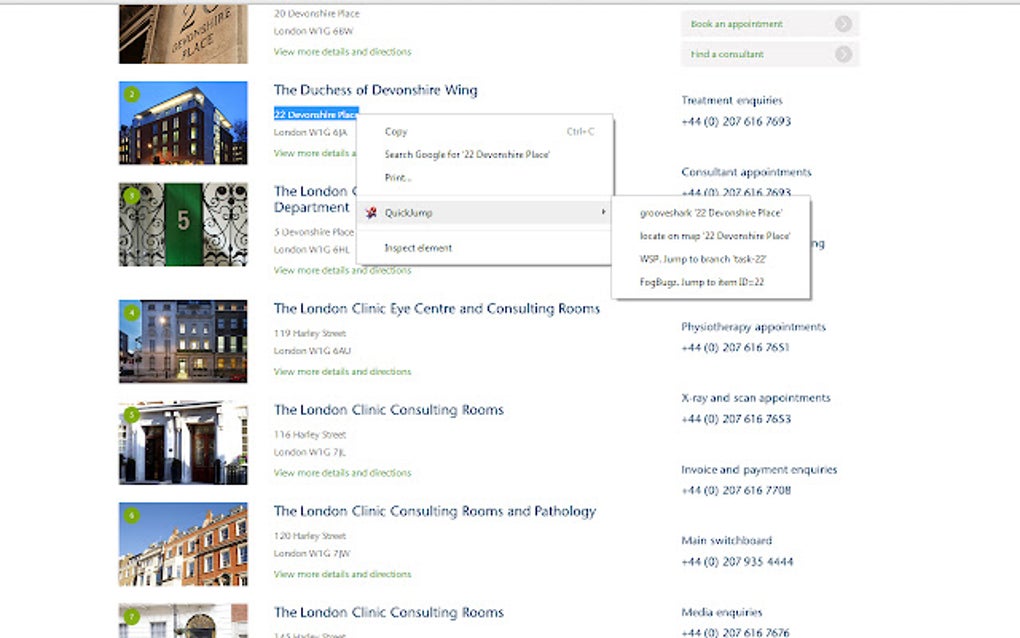Click the X-ray and scan appointments number
This screenshot has width=1020, height=638.
[x=736, y=419]
